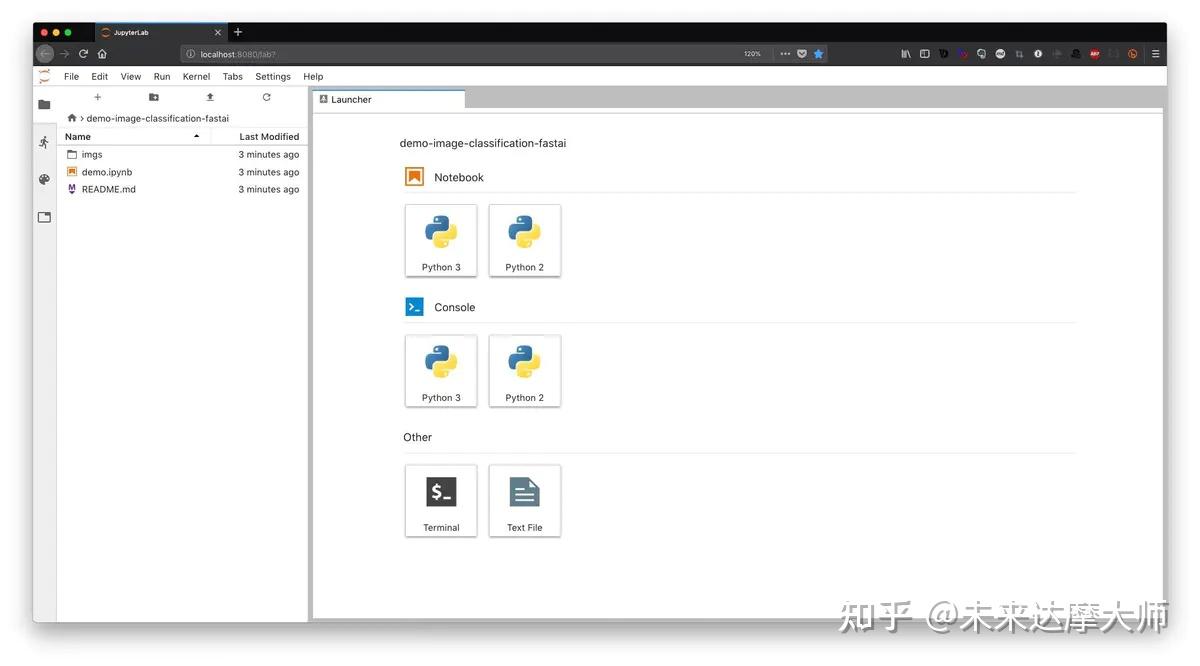This screenshot has width=1200, height=666.
Task: Create a new Text File from the Launcher
Action: pos(524,500)
